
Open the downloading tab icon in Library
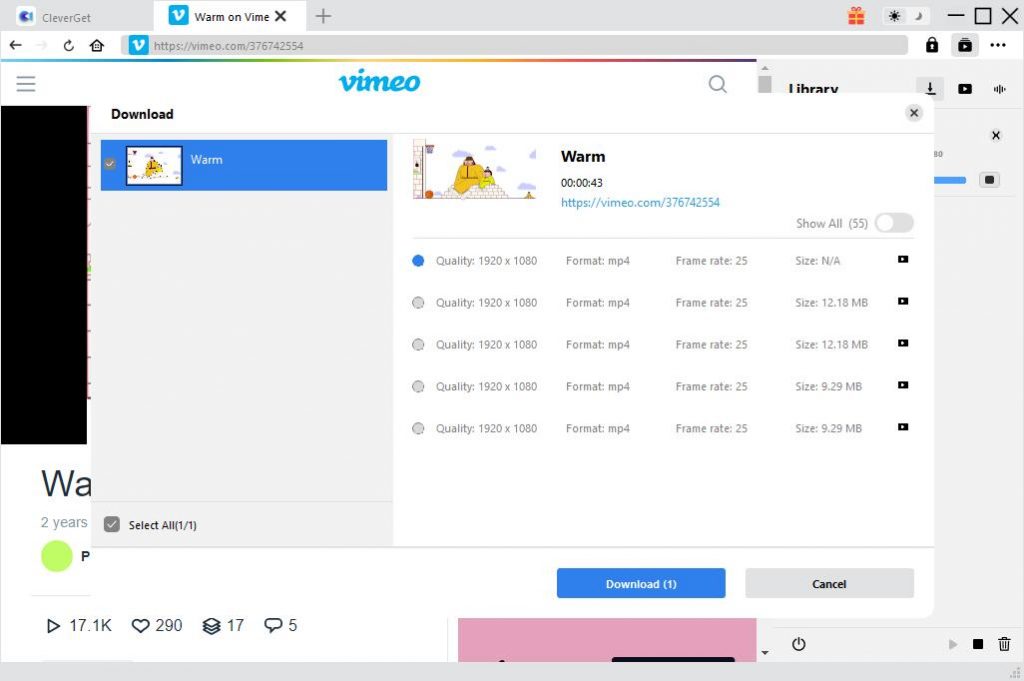[x=930, y=88]
